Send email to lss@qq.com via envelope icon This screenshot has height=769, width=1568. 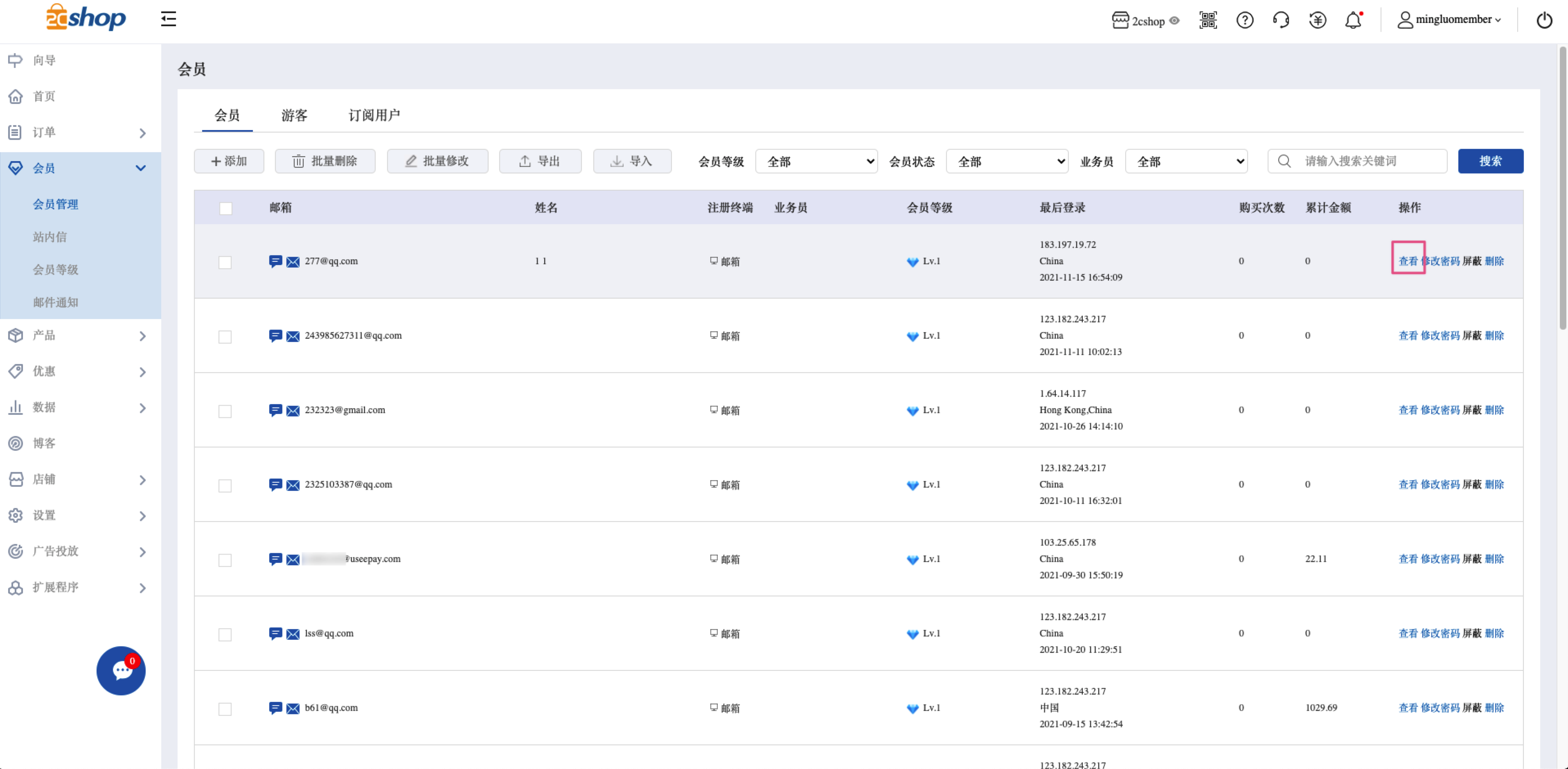click(293, 634)
